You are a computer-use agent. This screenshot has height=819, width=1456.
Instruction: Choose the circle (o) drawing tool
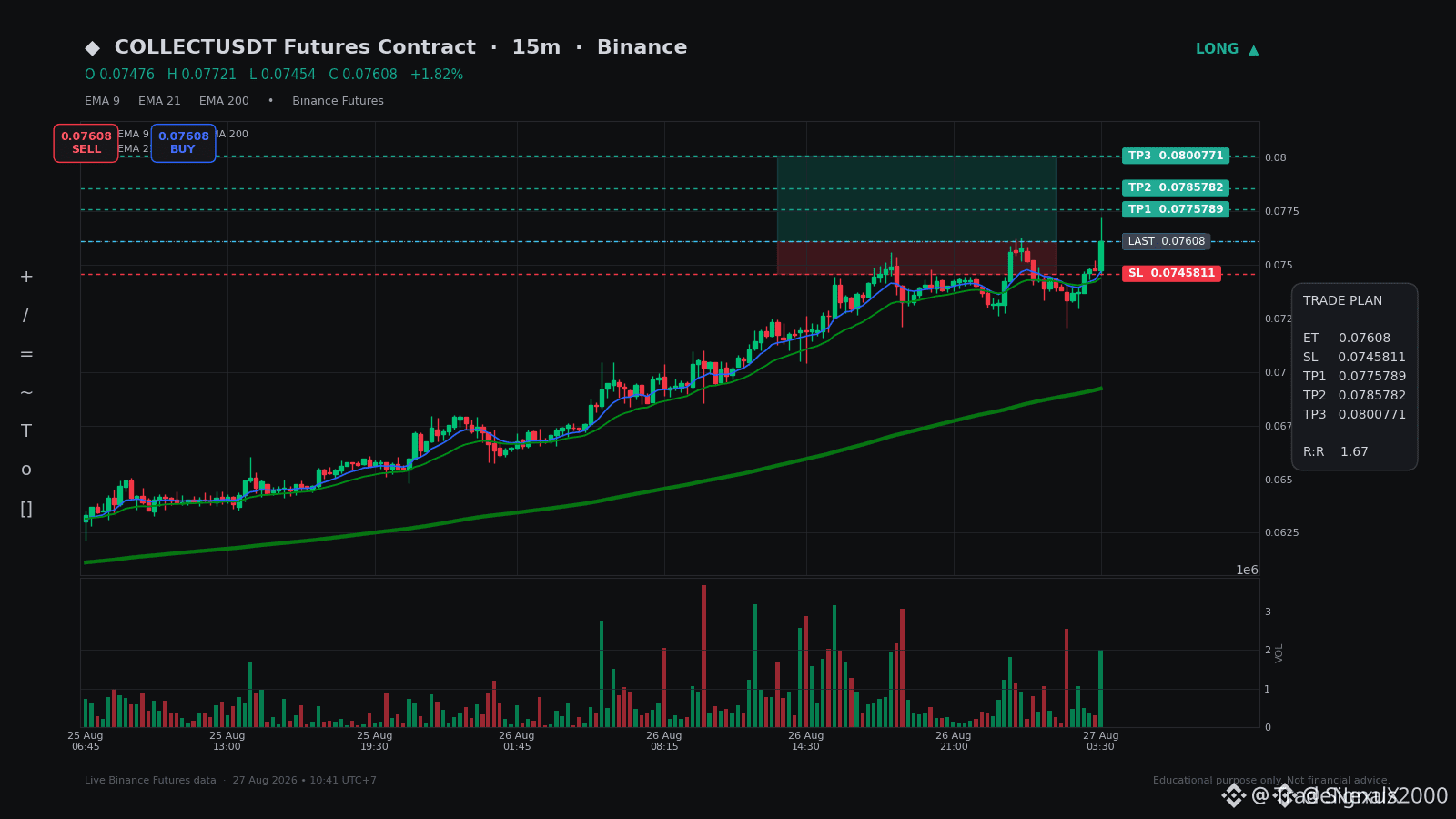(x=26, y=470)
